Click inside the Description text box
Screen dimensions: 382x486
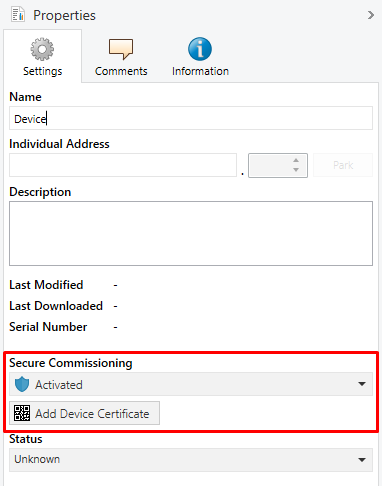coord(191,233)
